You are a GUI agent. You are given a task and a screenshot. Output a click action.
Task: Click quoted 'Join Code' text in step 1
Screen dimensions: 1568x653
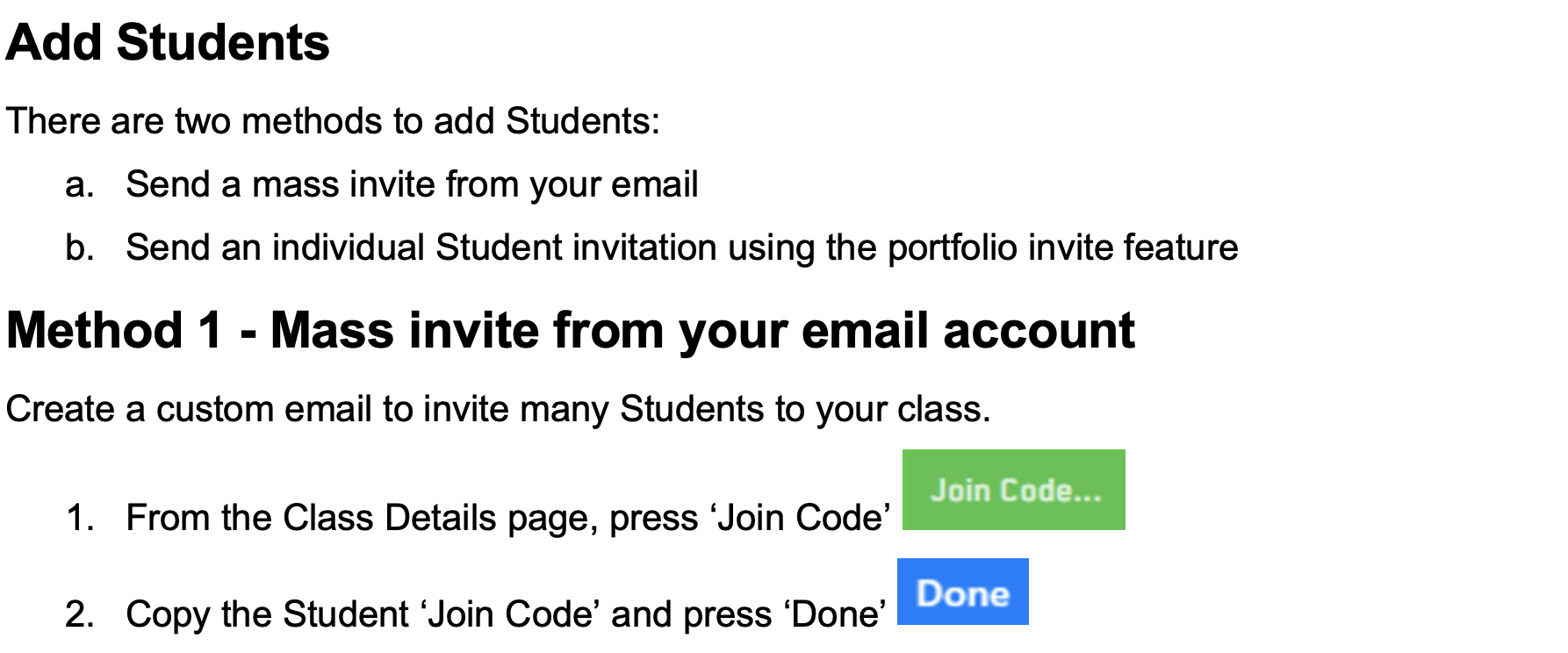coord(800,518)
